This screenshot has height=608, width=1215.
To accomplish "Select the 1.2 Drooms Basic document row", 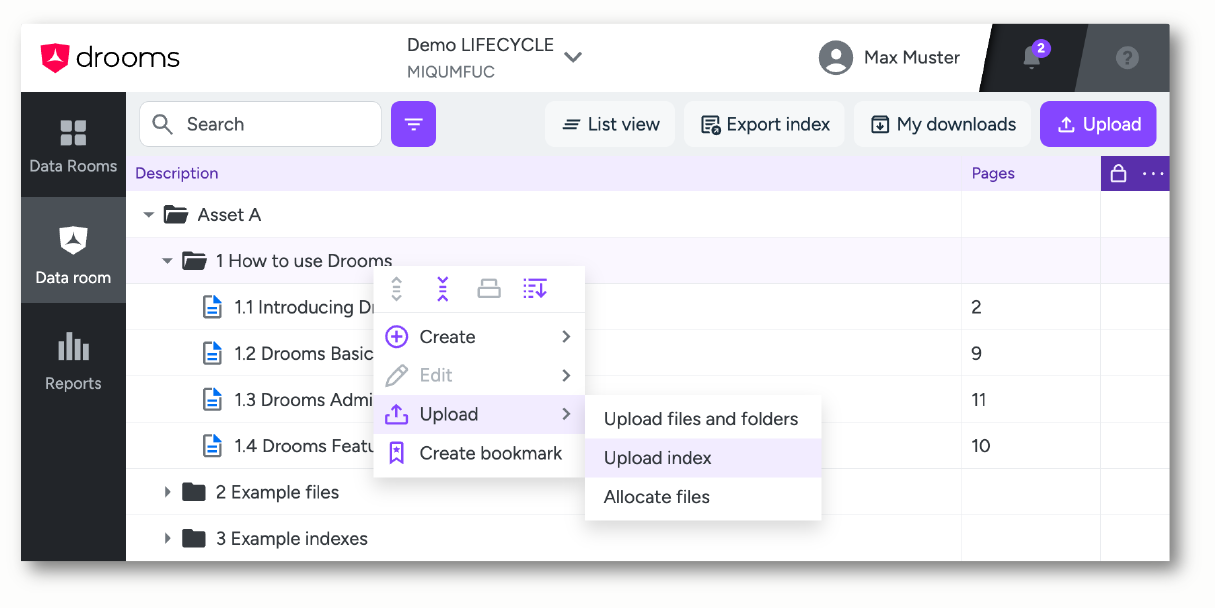I will click(x=648, y=353).
